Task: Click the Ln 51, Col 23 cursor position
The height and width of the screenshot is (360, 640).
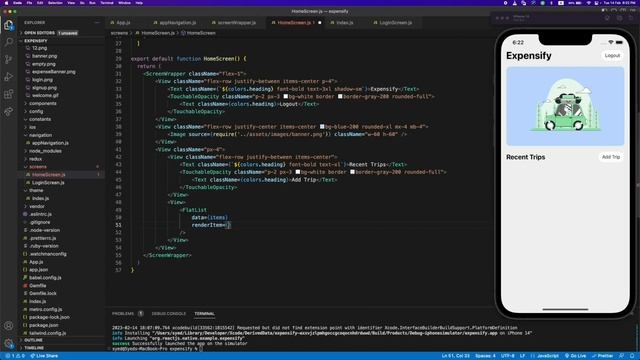Action: click(456, 356)
